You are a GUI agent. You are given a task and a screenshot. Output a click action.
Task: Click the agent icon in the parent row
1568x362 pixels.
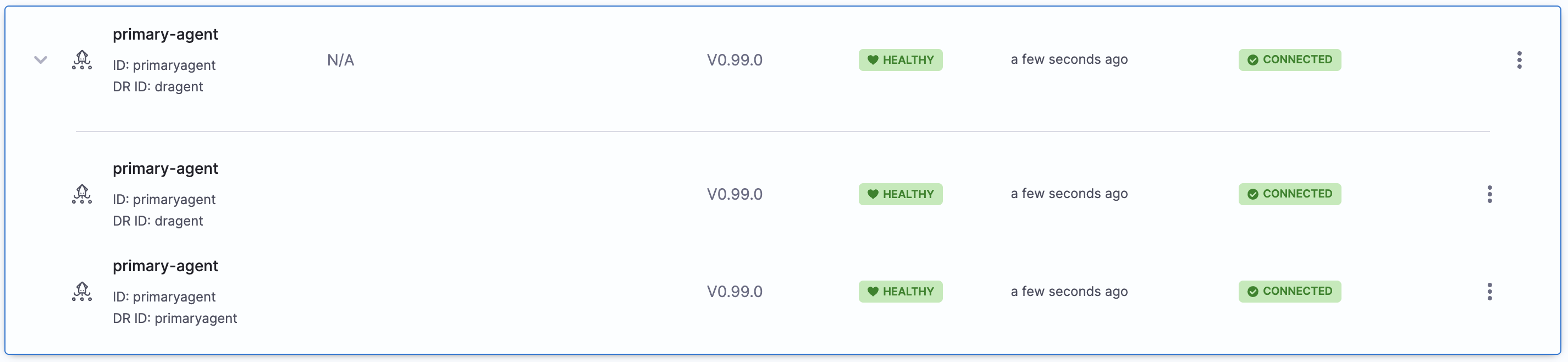point(82,60)
